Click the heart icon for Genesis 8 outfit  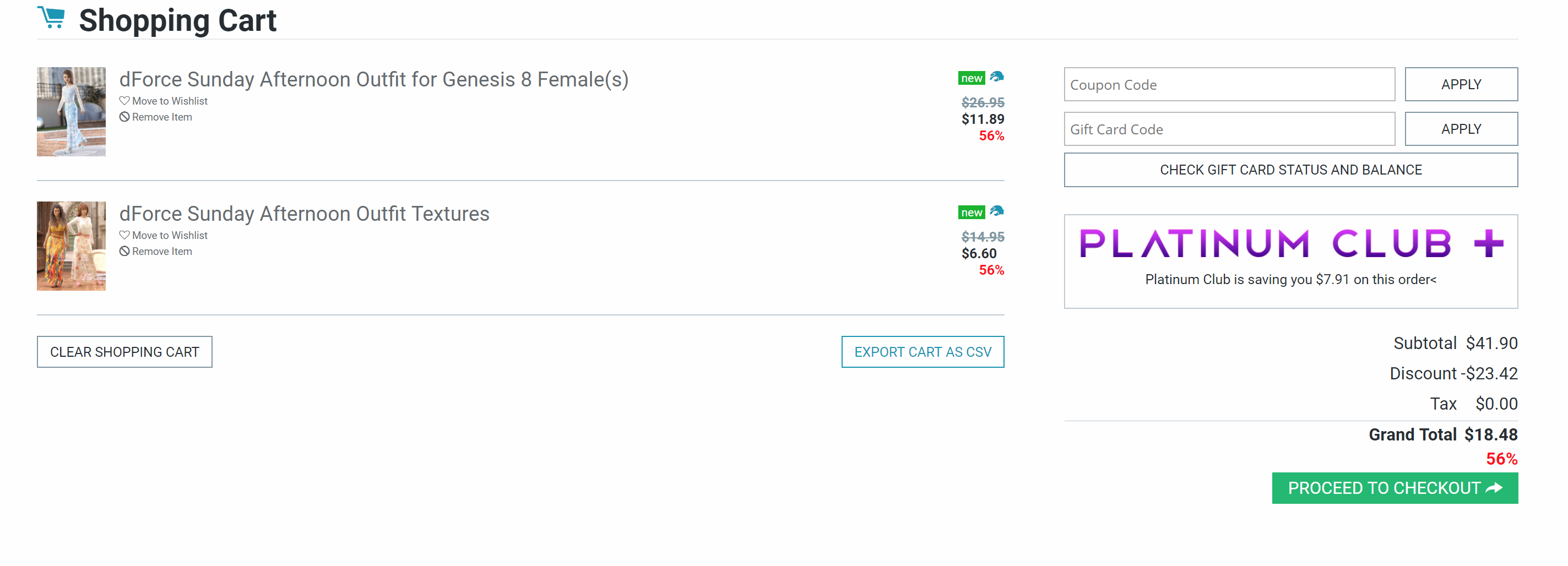point(124,100)
